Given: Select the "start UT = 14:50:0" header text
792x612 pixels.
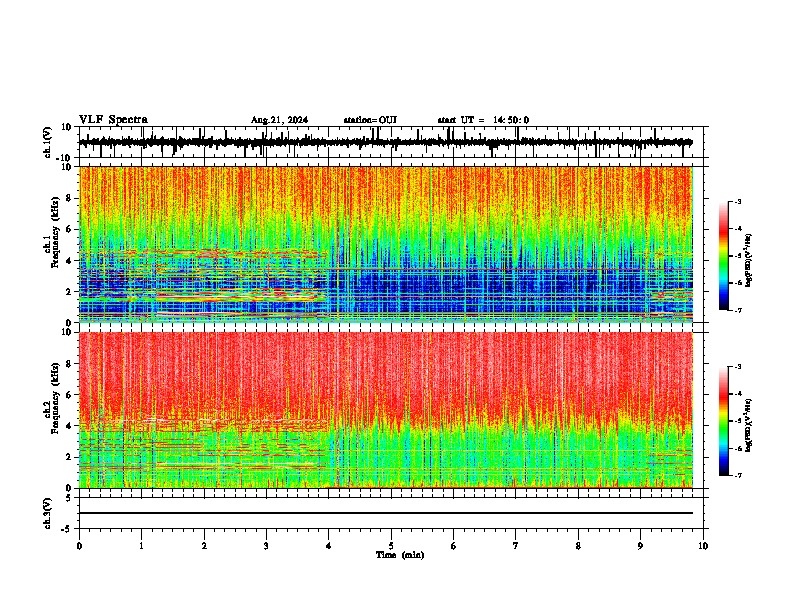Looking at the screenshot, I should [x=483, y=120].
